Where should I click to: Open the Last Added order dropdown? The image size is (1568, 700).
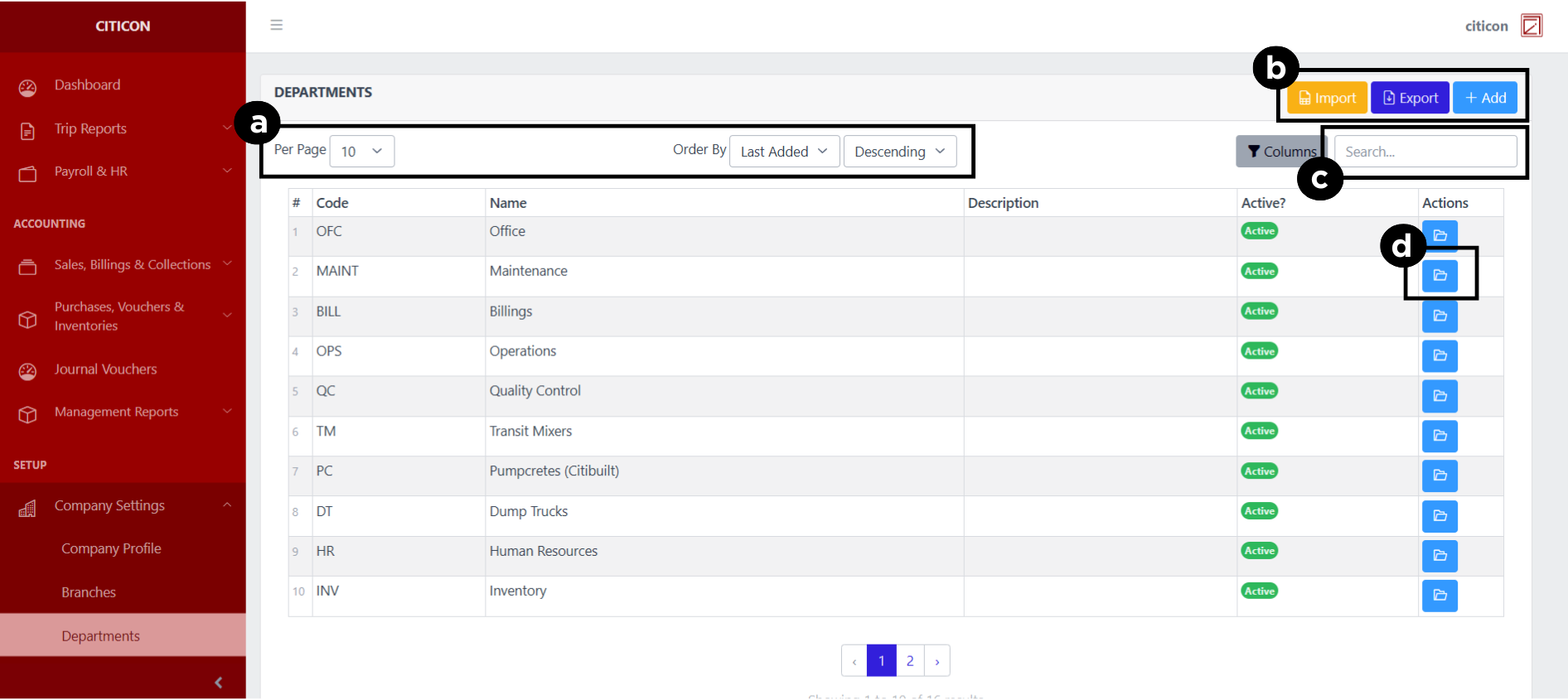[784, 152]
